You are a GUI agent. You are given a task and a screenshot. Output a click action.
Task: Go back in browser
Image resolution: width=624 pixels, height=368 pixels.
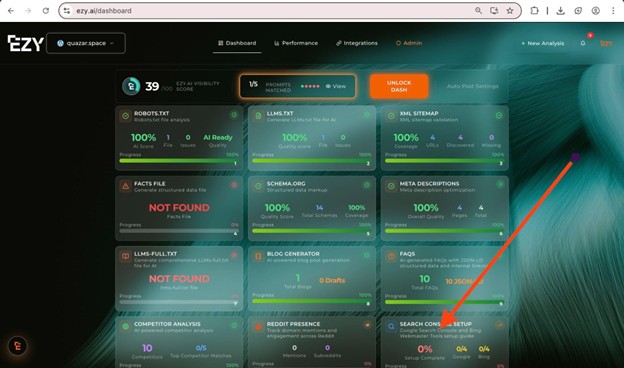[x=11, y=11]
